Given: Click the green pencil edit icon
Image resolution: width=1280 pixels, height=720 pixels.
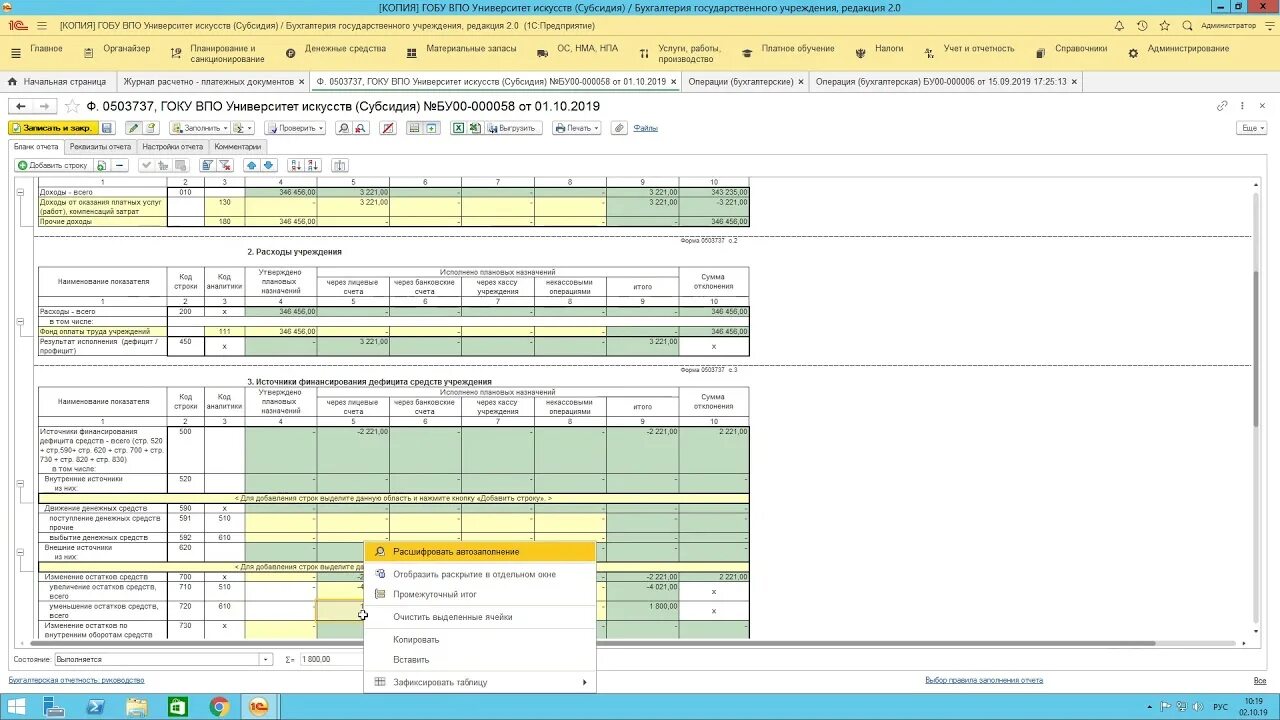Looking at the screenshot, I should coord(133,128).
